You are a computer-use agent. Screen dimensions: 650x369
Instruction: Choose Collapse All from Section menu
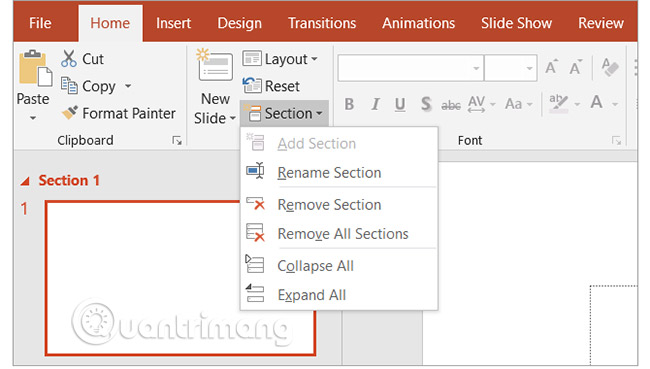click(339, 265)
